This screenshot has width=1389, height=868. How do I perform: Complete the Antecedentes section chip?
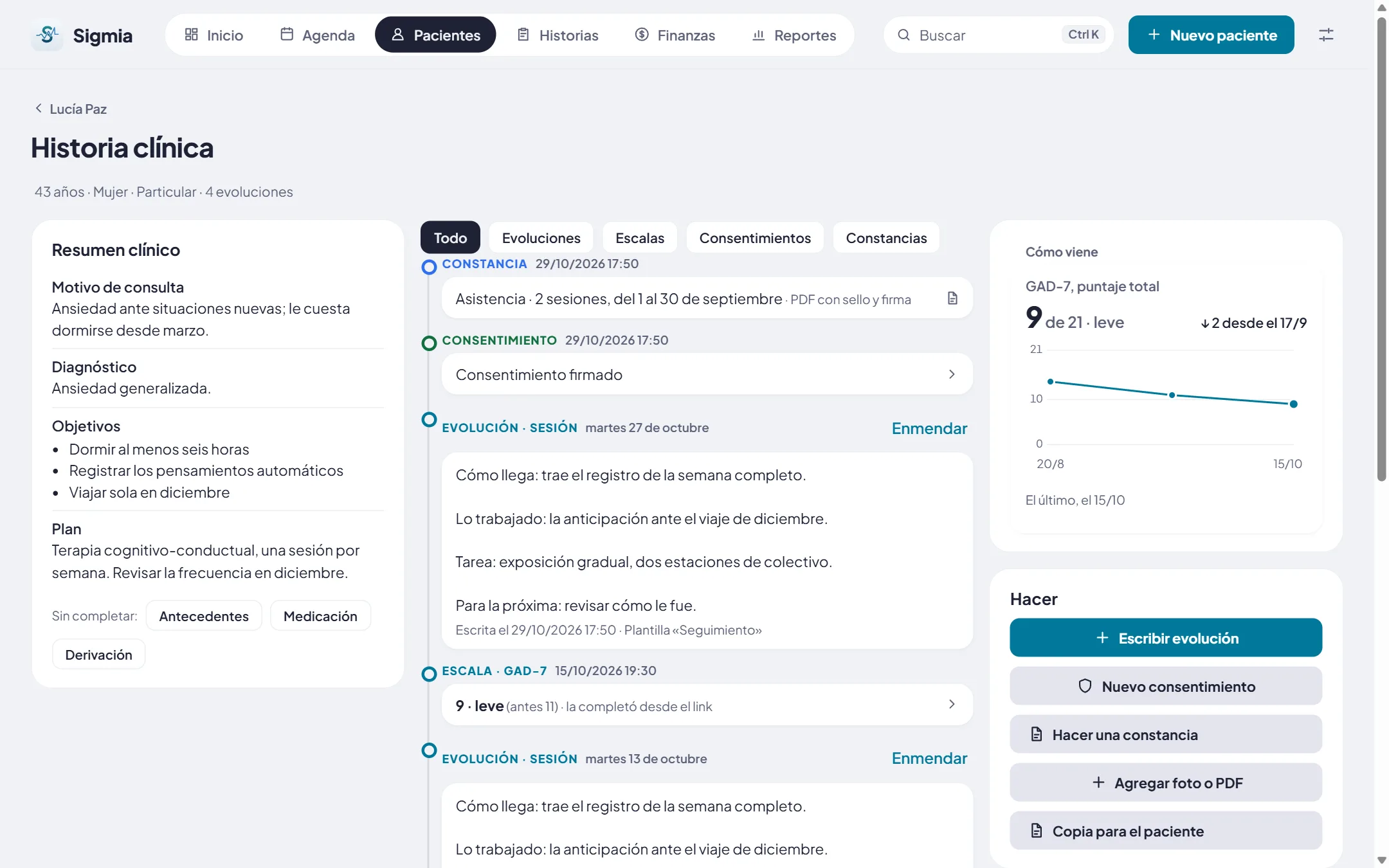click(x=204, y=616)
